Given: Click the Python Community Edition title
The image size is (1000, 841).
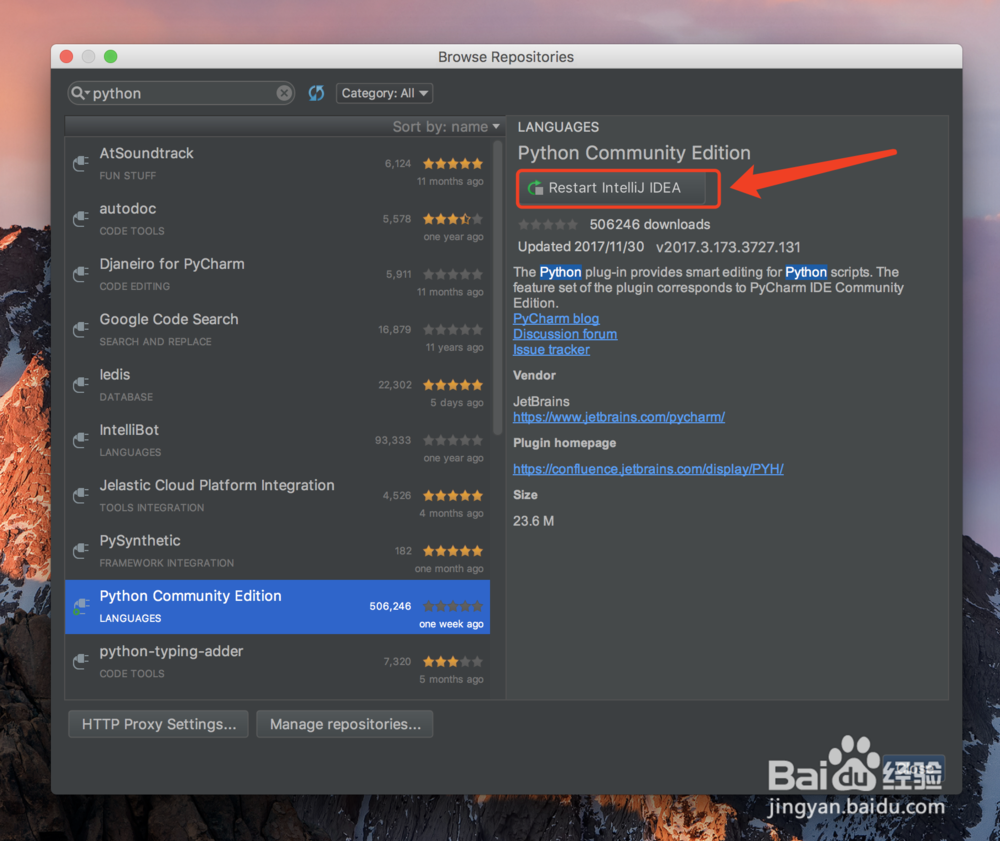Looking at the screenshot, I should [x=634, y=153].
